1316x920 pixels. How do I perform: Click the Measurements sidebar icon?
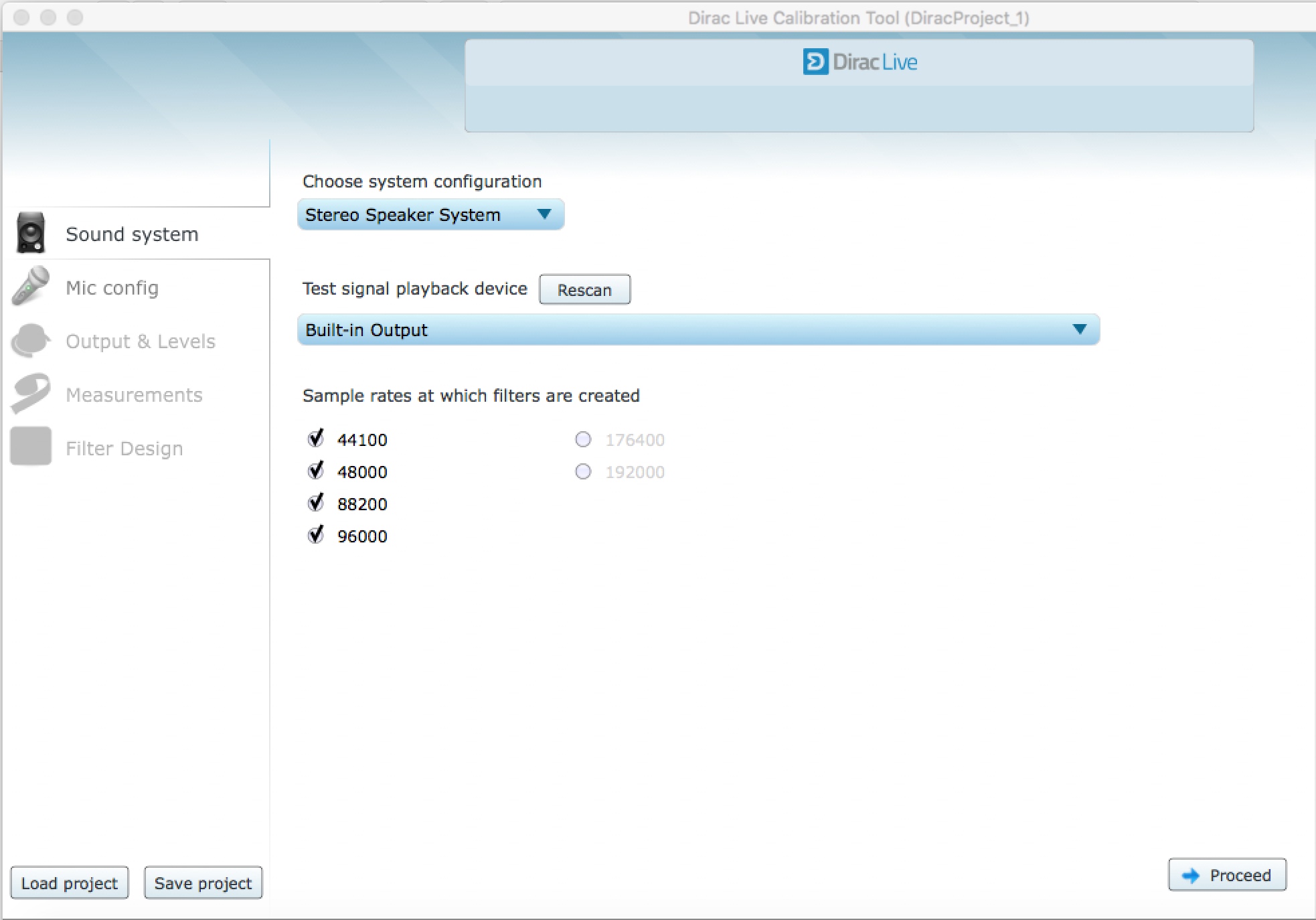coord(31,393)
